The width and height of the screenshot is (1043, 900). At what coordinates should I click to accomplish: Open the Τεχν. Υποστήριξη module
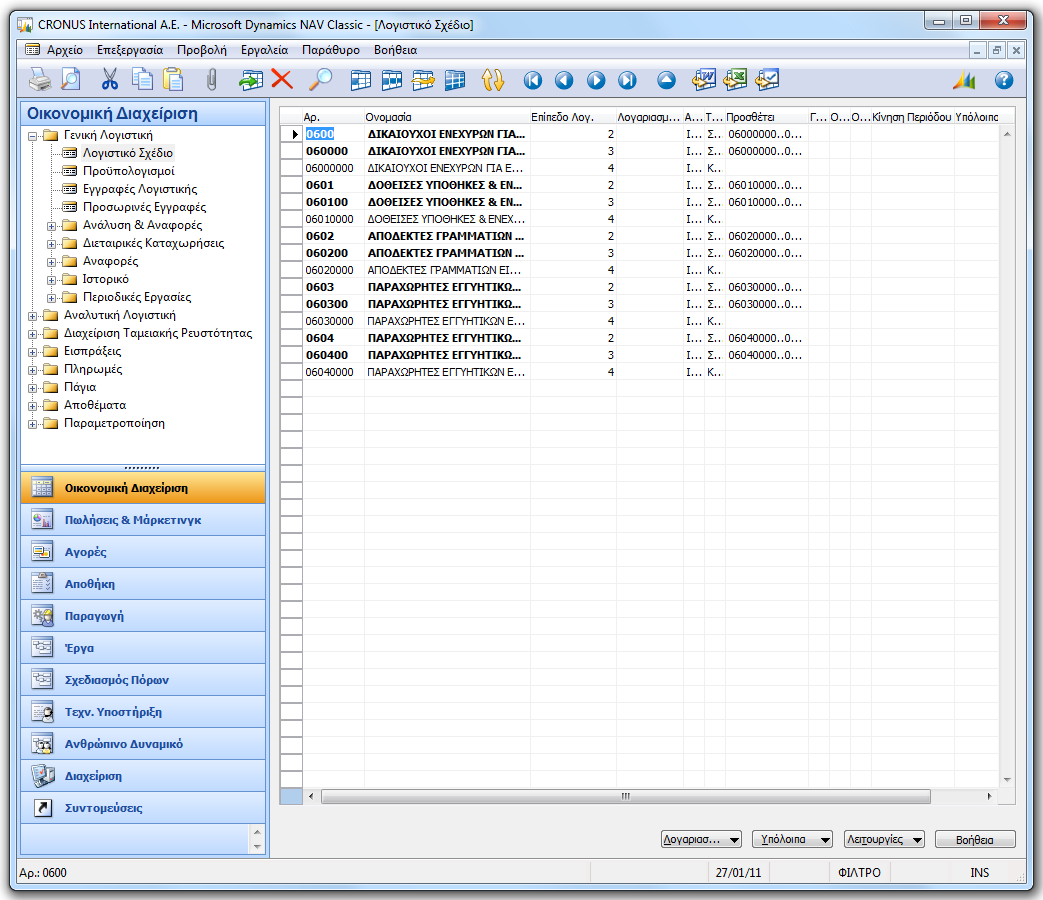143,712
